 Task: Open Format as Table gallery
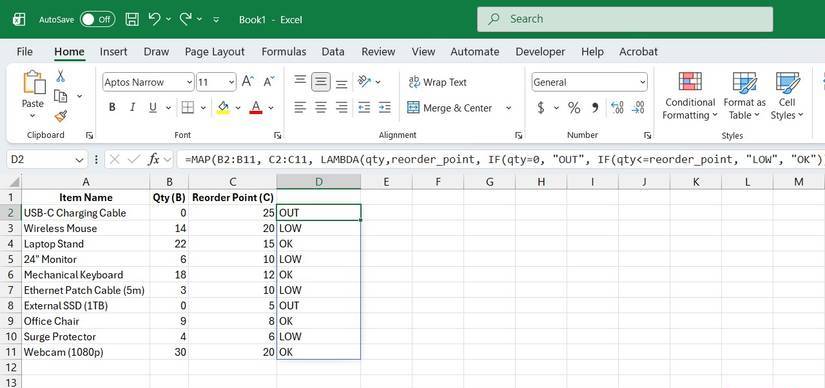(744, 96)
